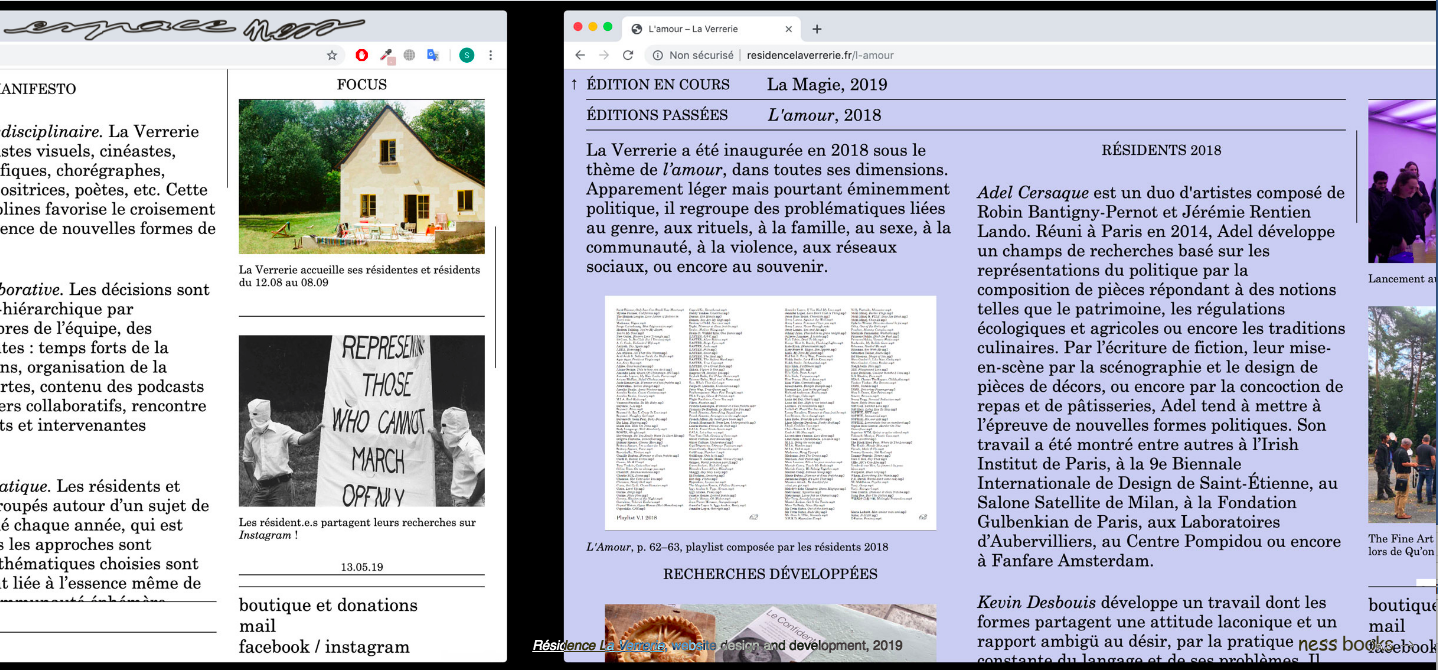
Task: Open a new tab with plus button
Action: pos(817,29)
